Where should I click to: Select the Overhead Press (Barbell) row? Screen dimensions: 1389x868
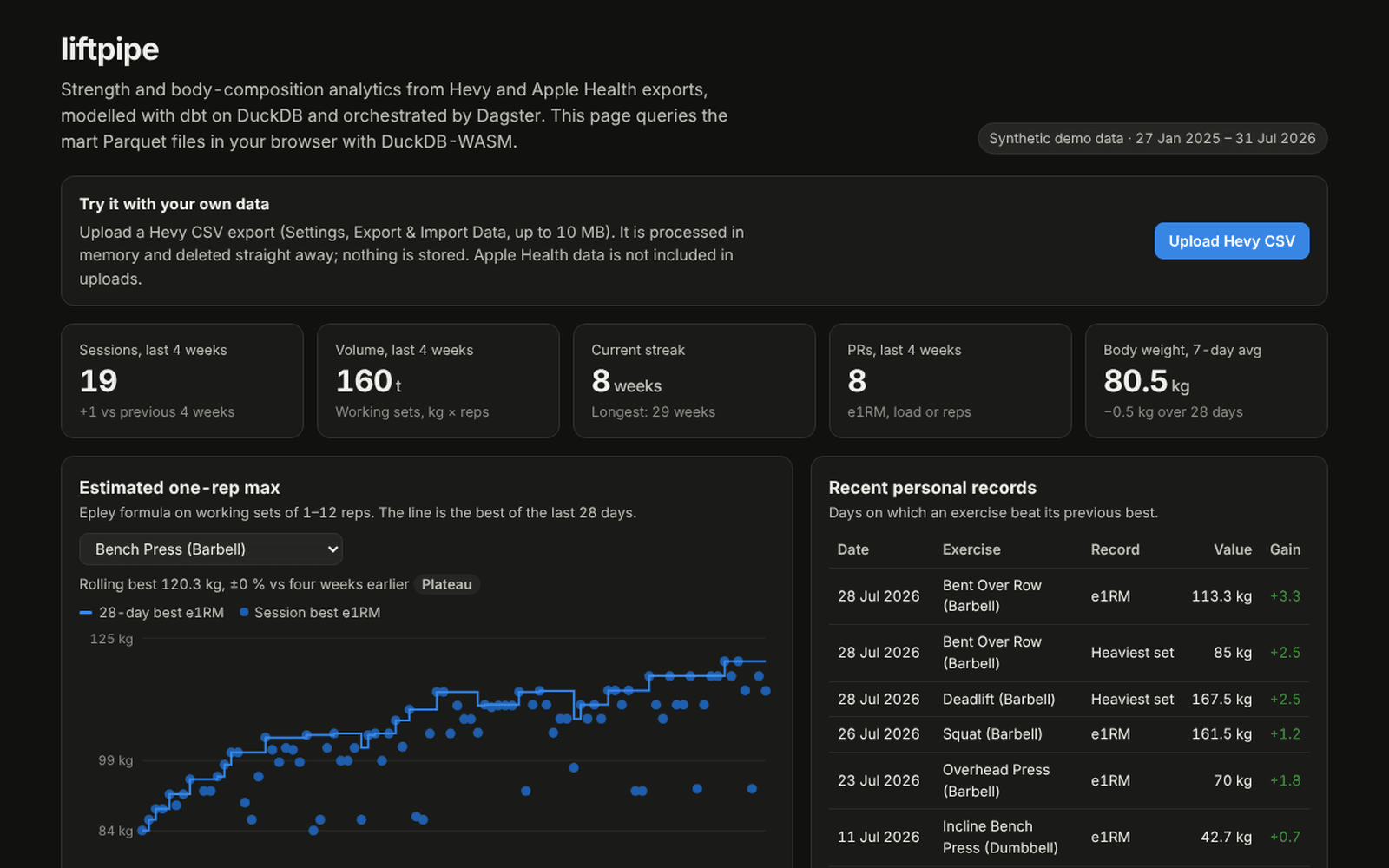1069,780
